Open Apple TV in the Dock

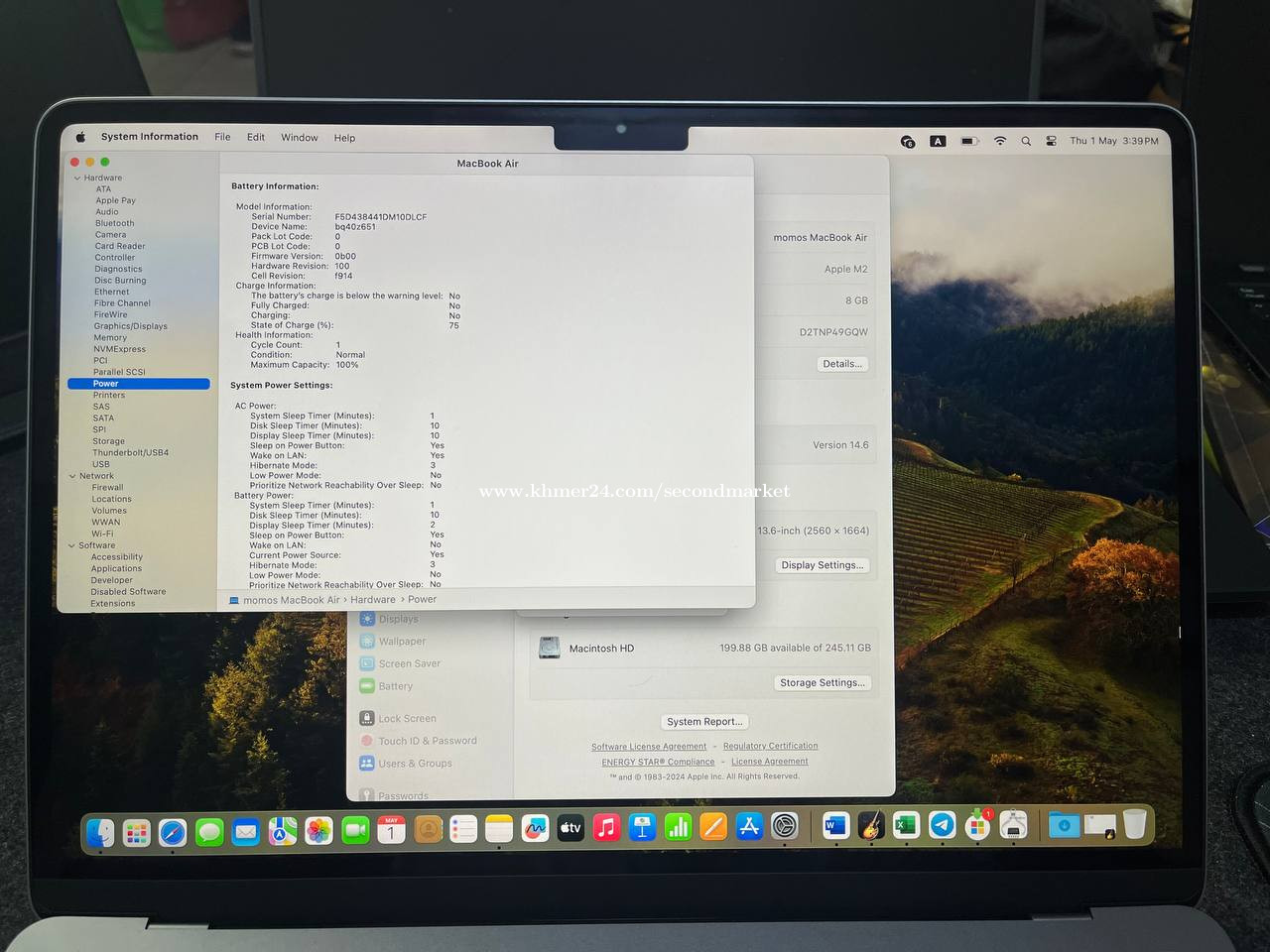click(571, 828)
